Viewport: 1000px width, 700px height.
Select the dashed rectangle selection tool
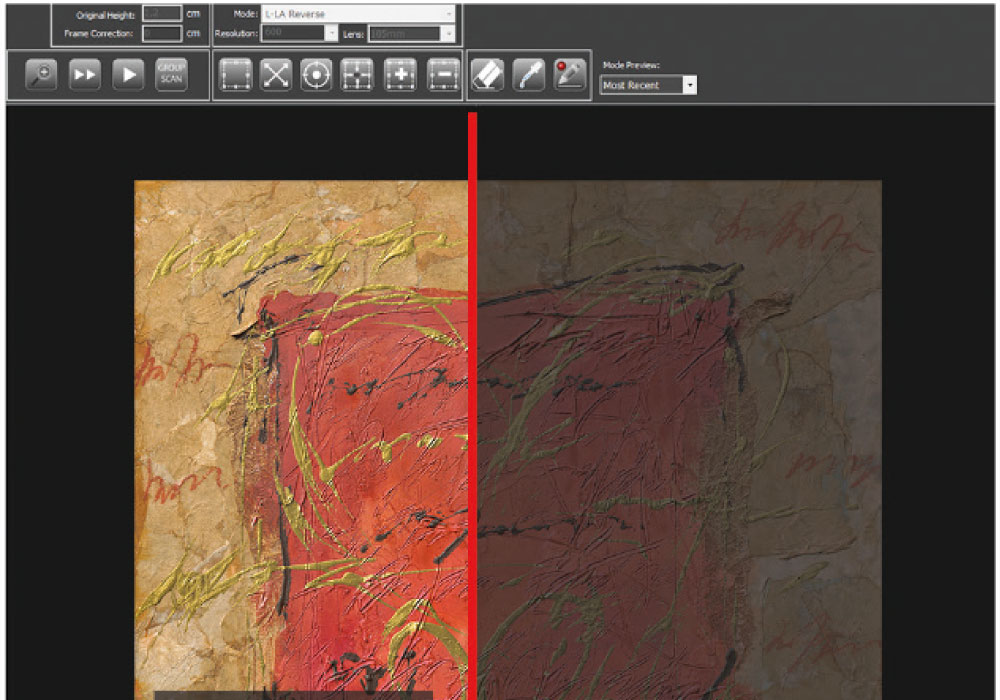(235, 75)
